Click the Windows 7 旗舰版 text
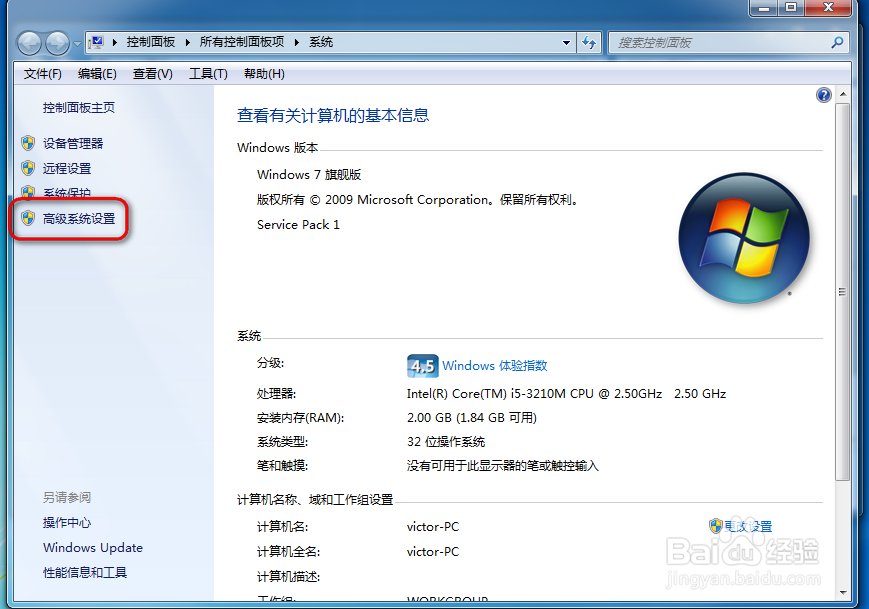The height and width of the screenshot is (609, 869). coord(309,175)
